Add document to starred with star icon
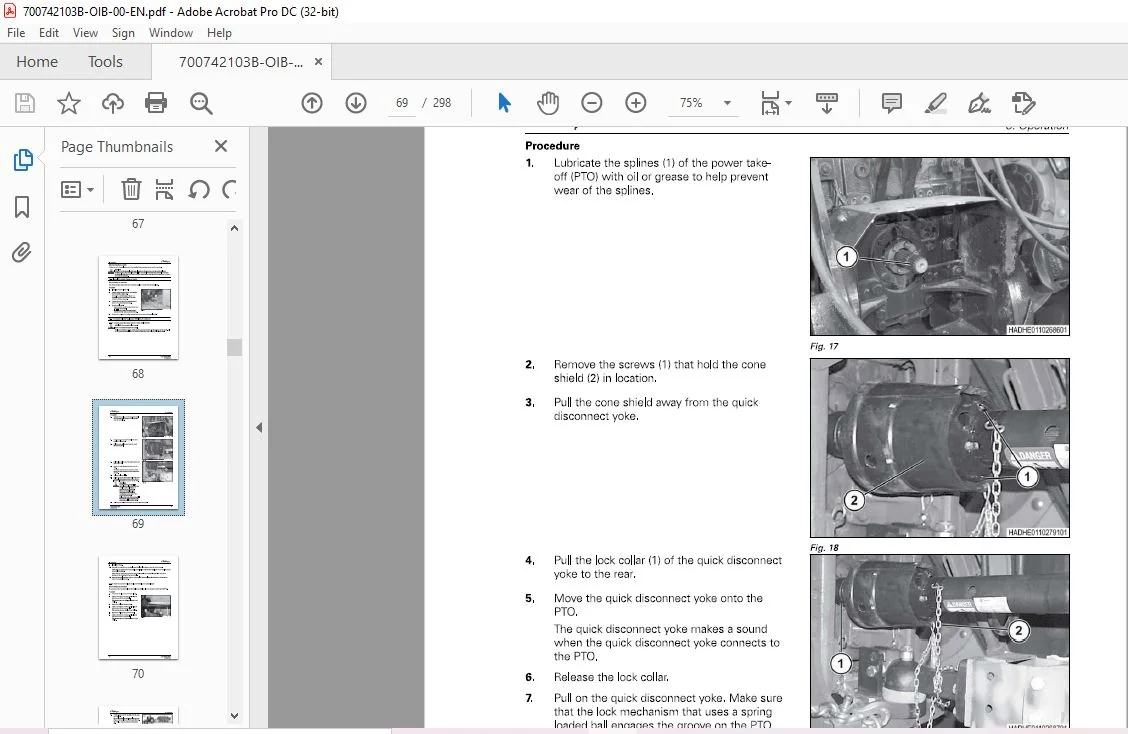Viewport: 1128px width, 734px height. pyautogui.click(x=69, y=103)
